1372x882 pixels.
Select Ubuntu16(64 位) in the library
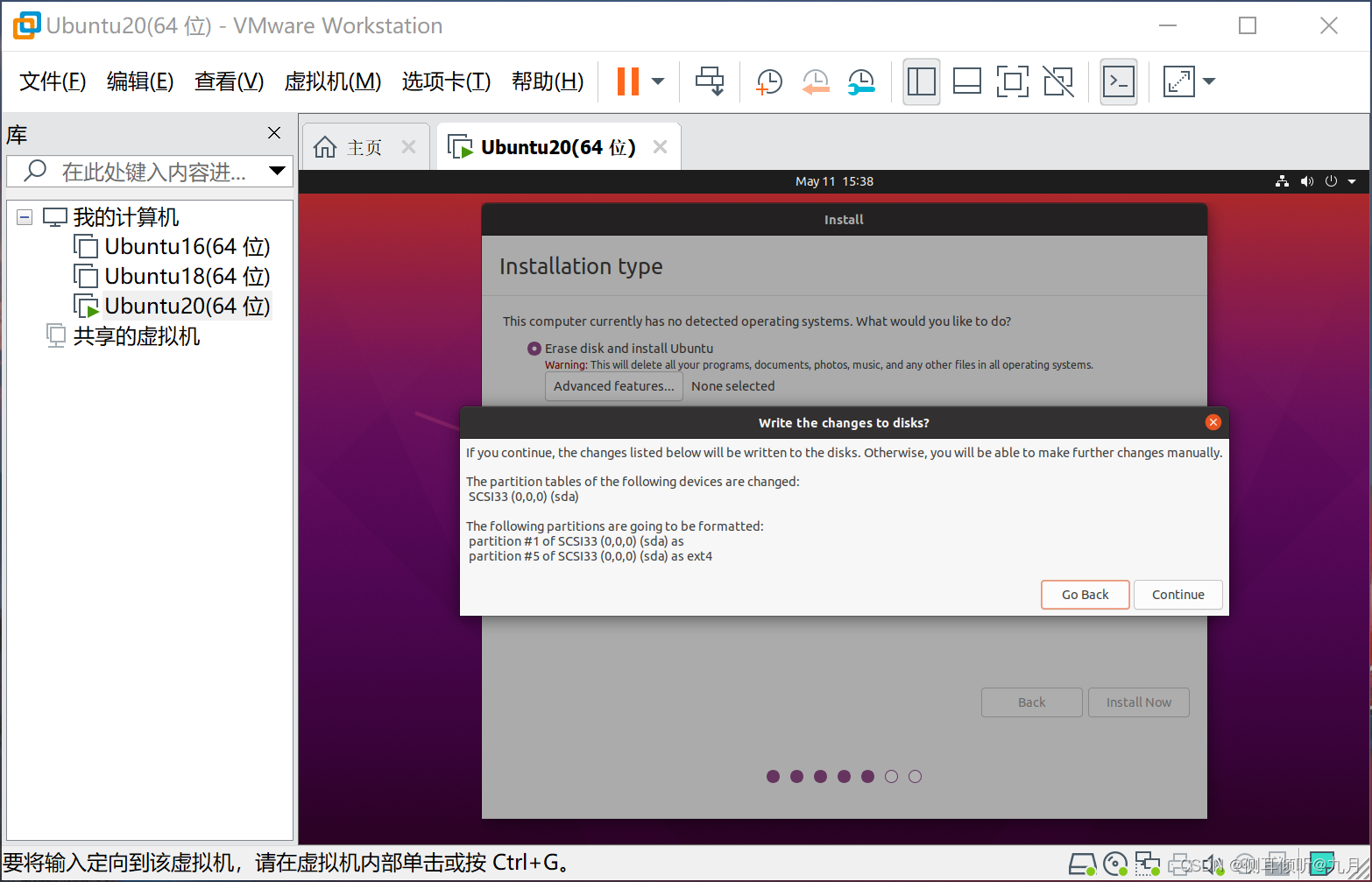(187, 246)
